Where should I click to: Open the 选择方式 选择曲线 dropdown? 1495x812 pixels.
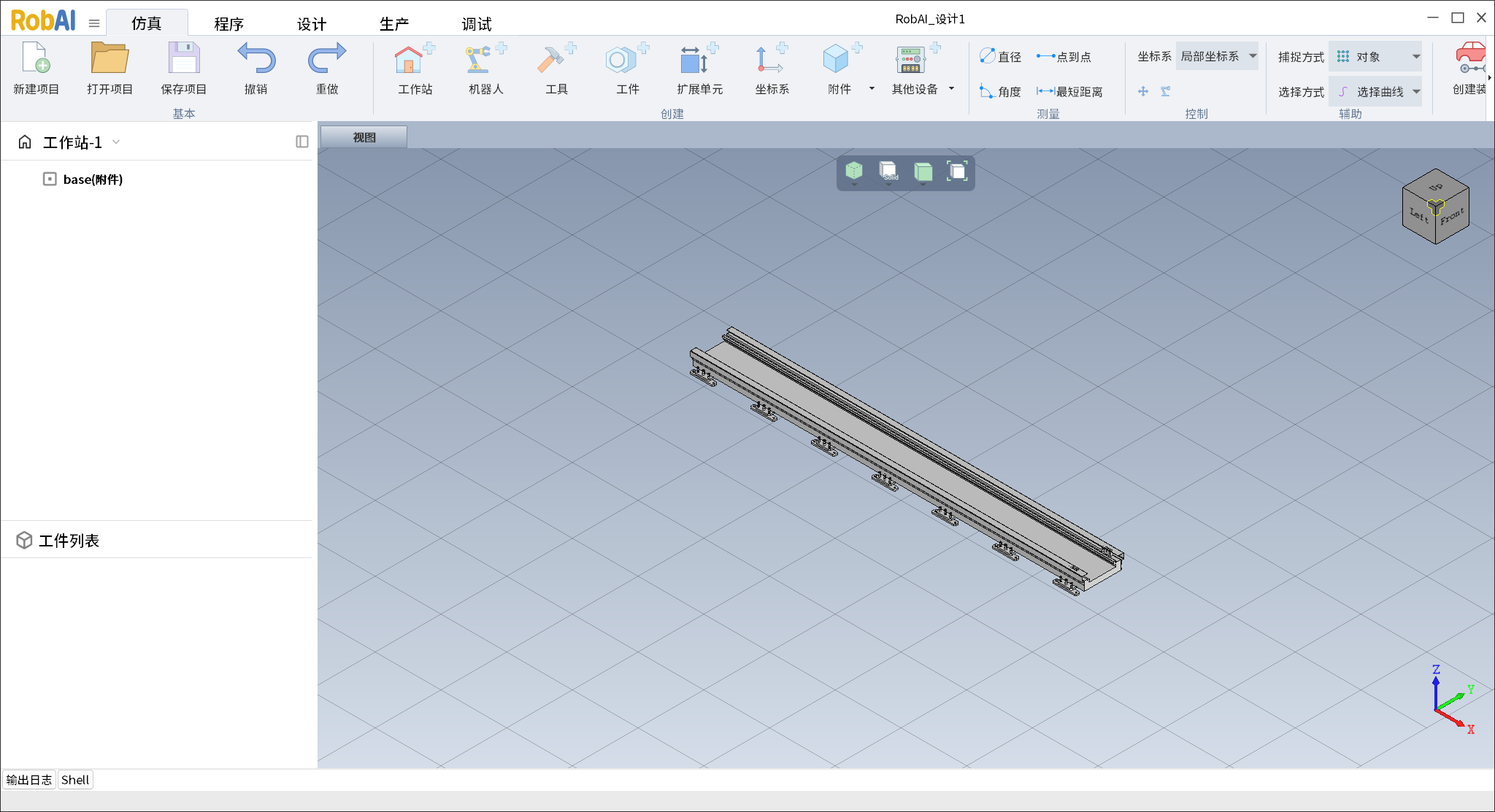pos(1375,91)
